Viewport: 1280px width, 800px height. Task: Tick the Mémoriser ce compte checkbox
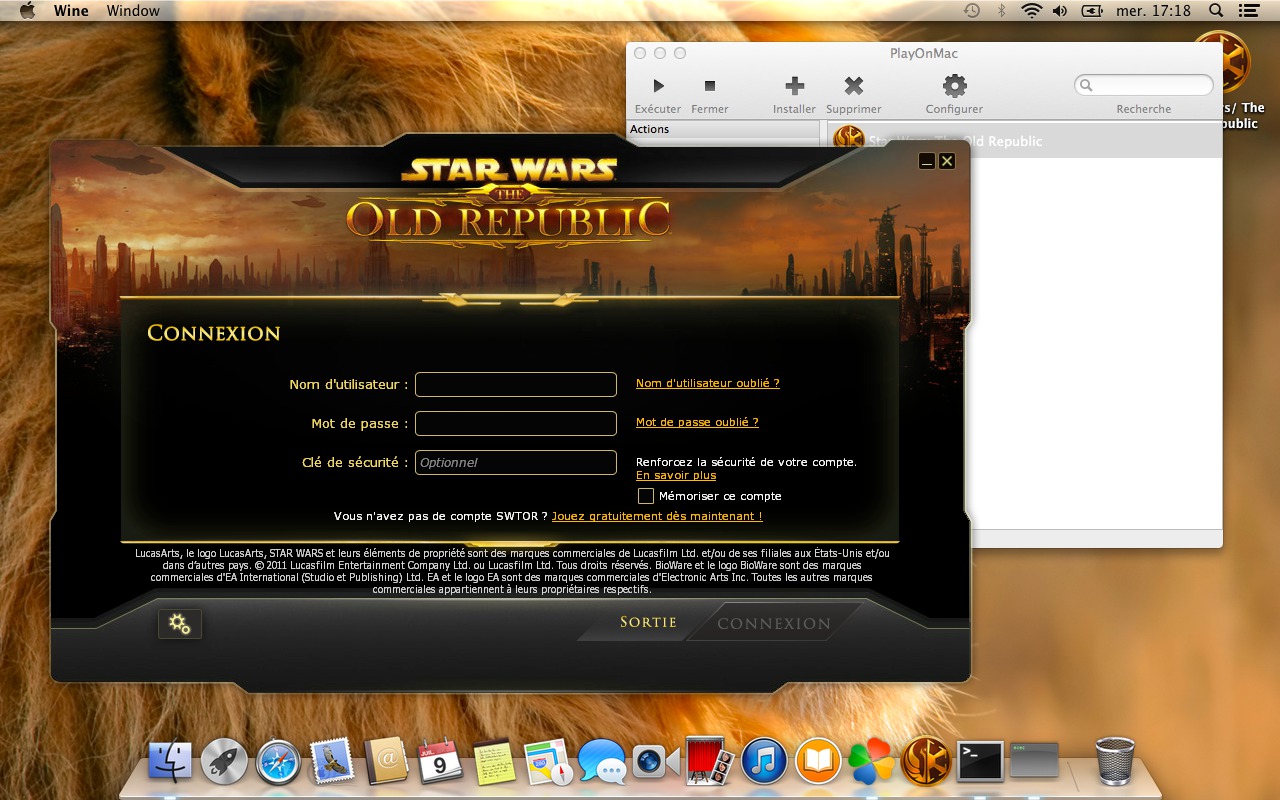point(646,496)
